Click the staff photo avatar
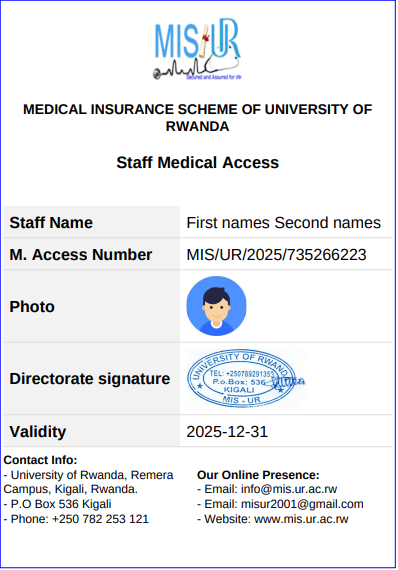The height and width of the screenshot is (570, 398). coord(216,306)
